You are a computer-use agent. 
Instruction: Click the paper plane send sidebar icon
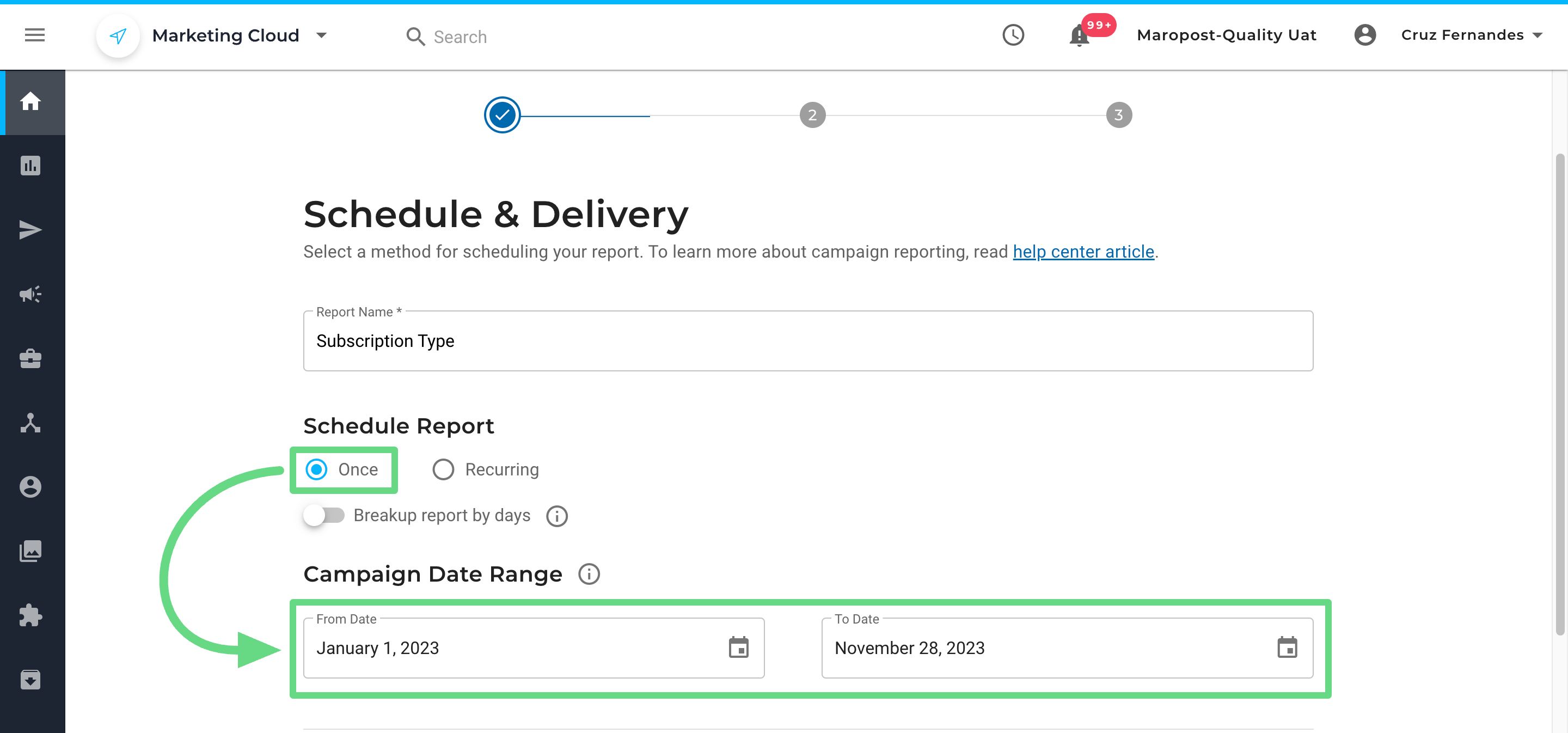point(30,230)
